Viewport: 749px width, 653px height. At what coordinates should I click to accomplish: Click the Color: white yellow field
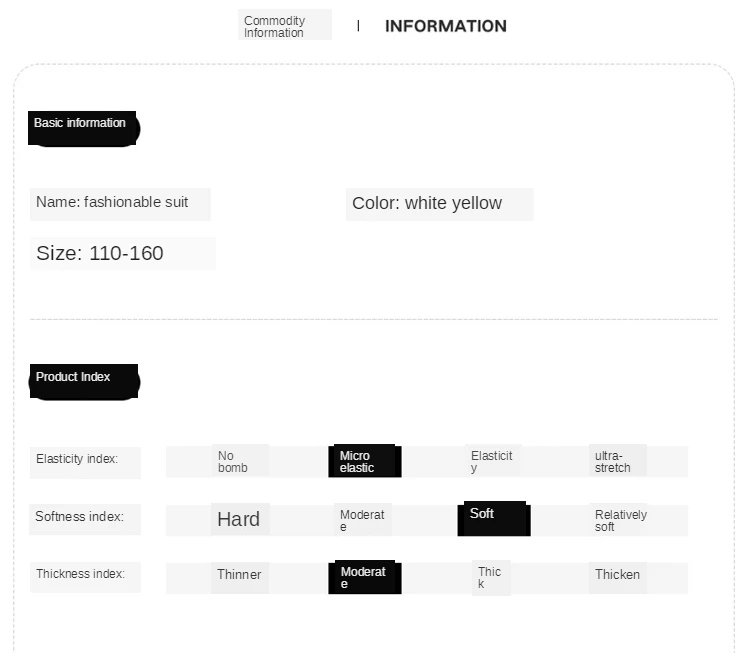(439, 204)
